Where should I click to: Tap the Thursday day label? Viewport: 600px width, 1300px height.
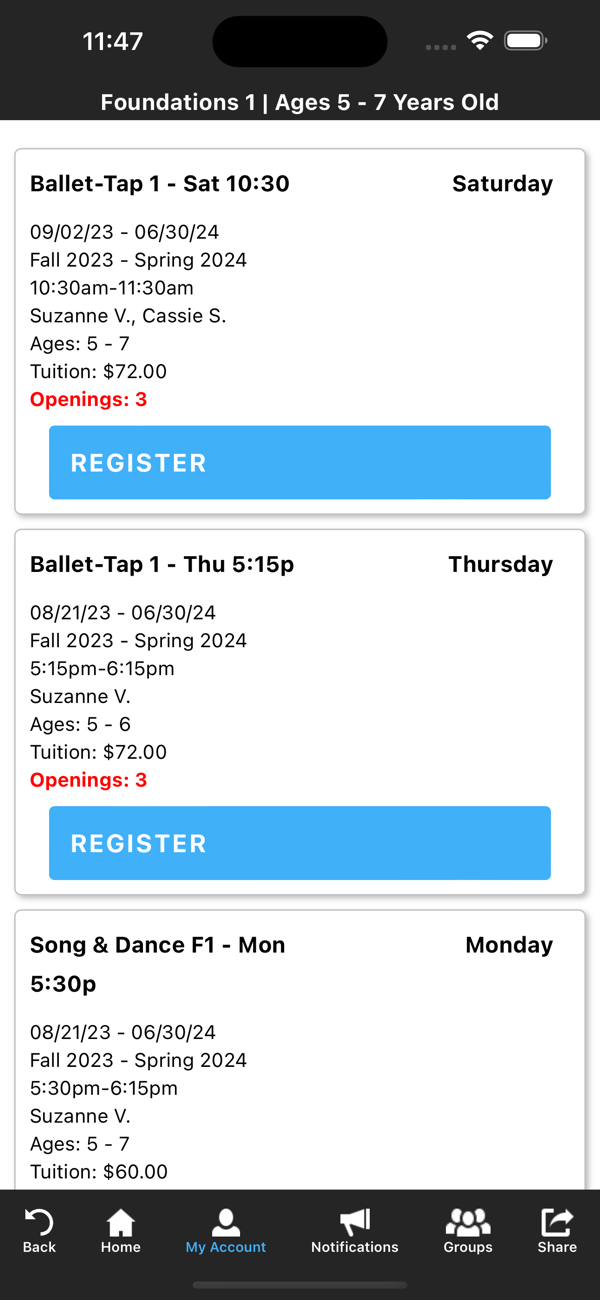[500, 564]
